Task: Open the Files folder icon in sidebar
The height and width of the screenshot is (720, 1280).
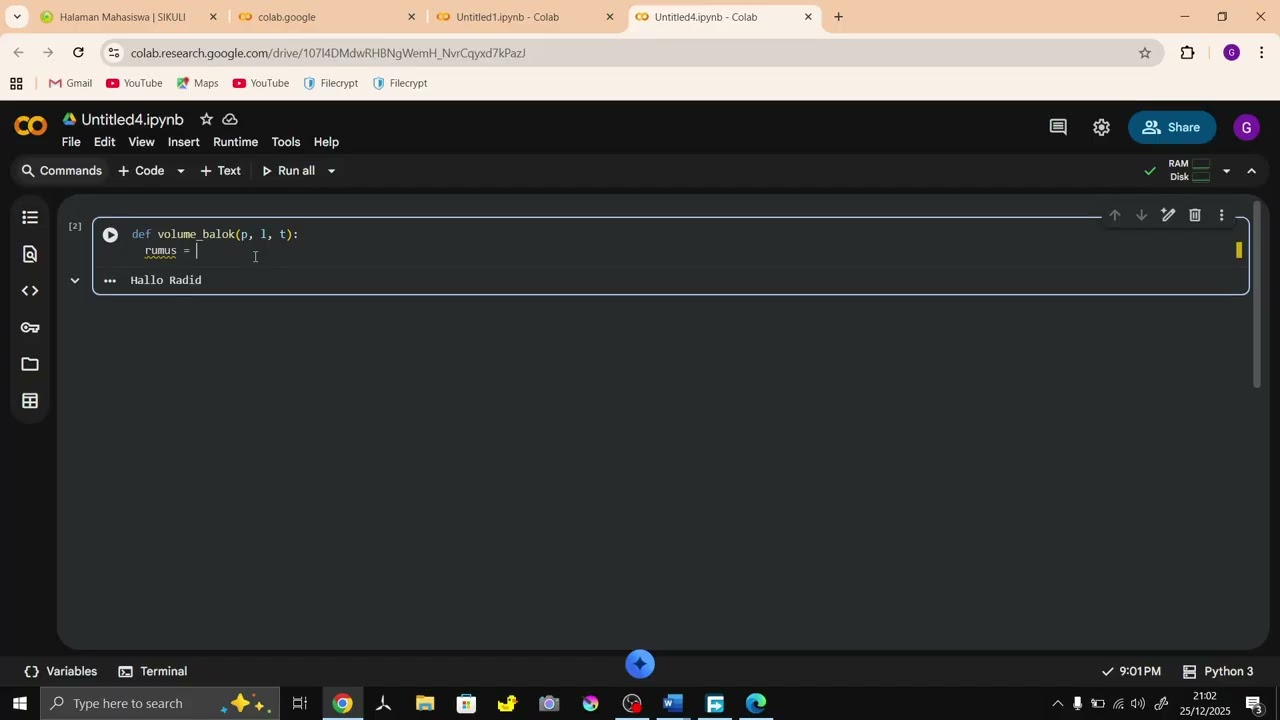Action: 30,364
